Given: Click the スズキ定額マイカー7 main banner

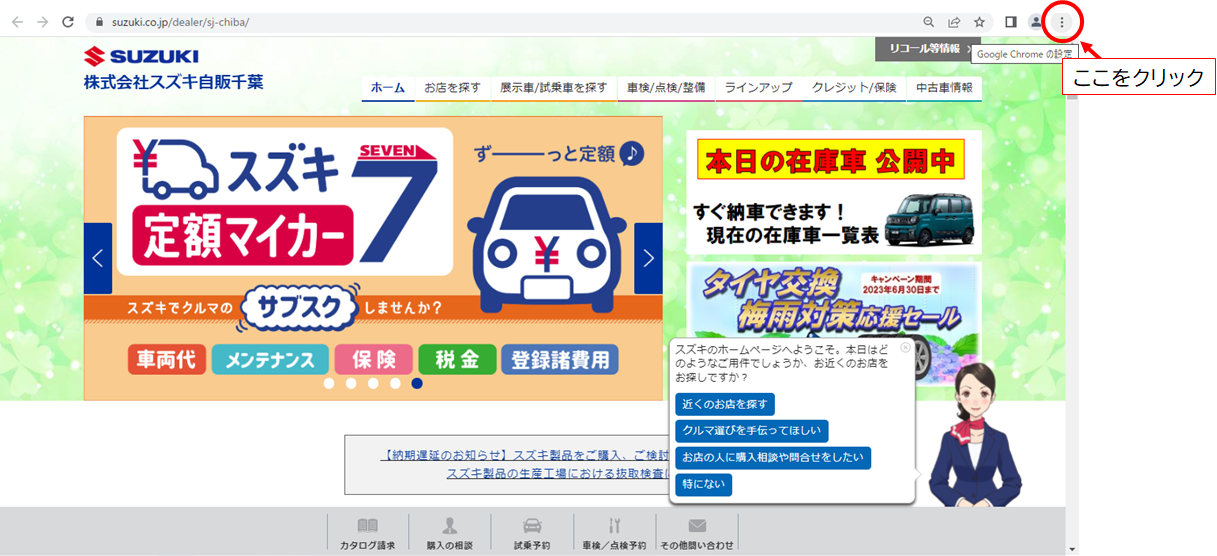Looking at the screenshot, I should coord(373,258).
